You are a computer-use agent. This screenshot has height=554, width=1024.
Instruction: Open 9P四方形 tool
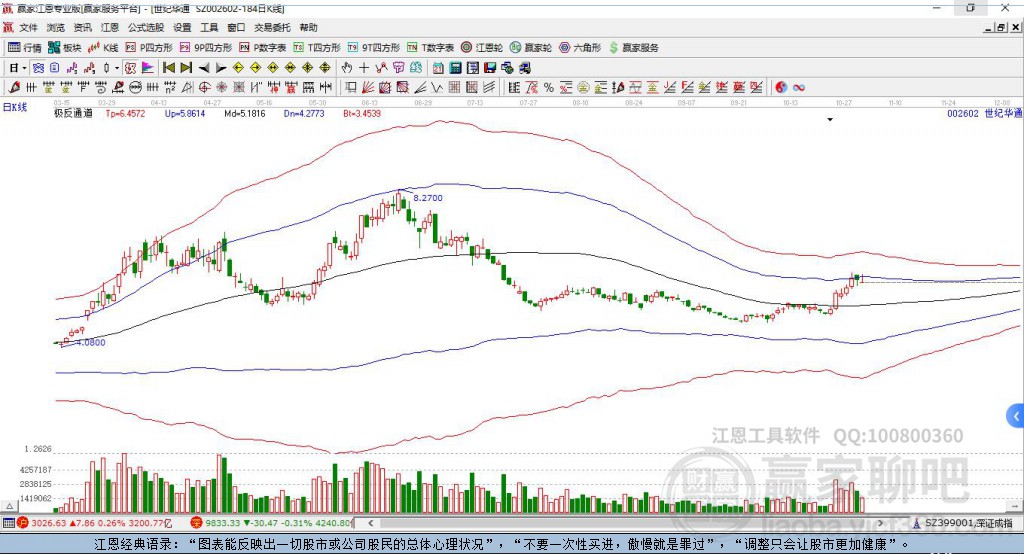click(206, 48)
